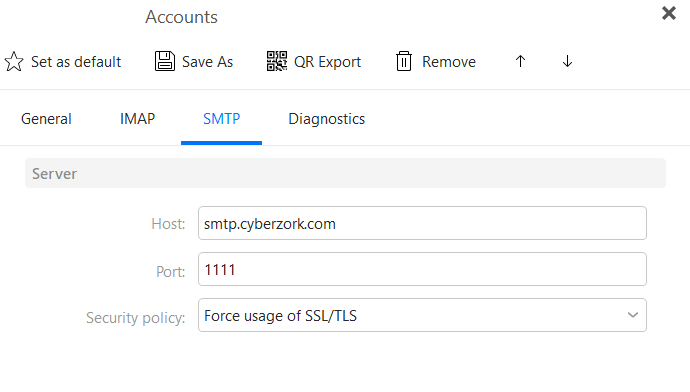Click the Accounts title text
The height and width of the screenshot is (392, 690).
tap(181, 17)
